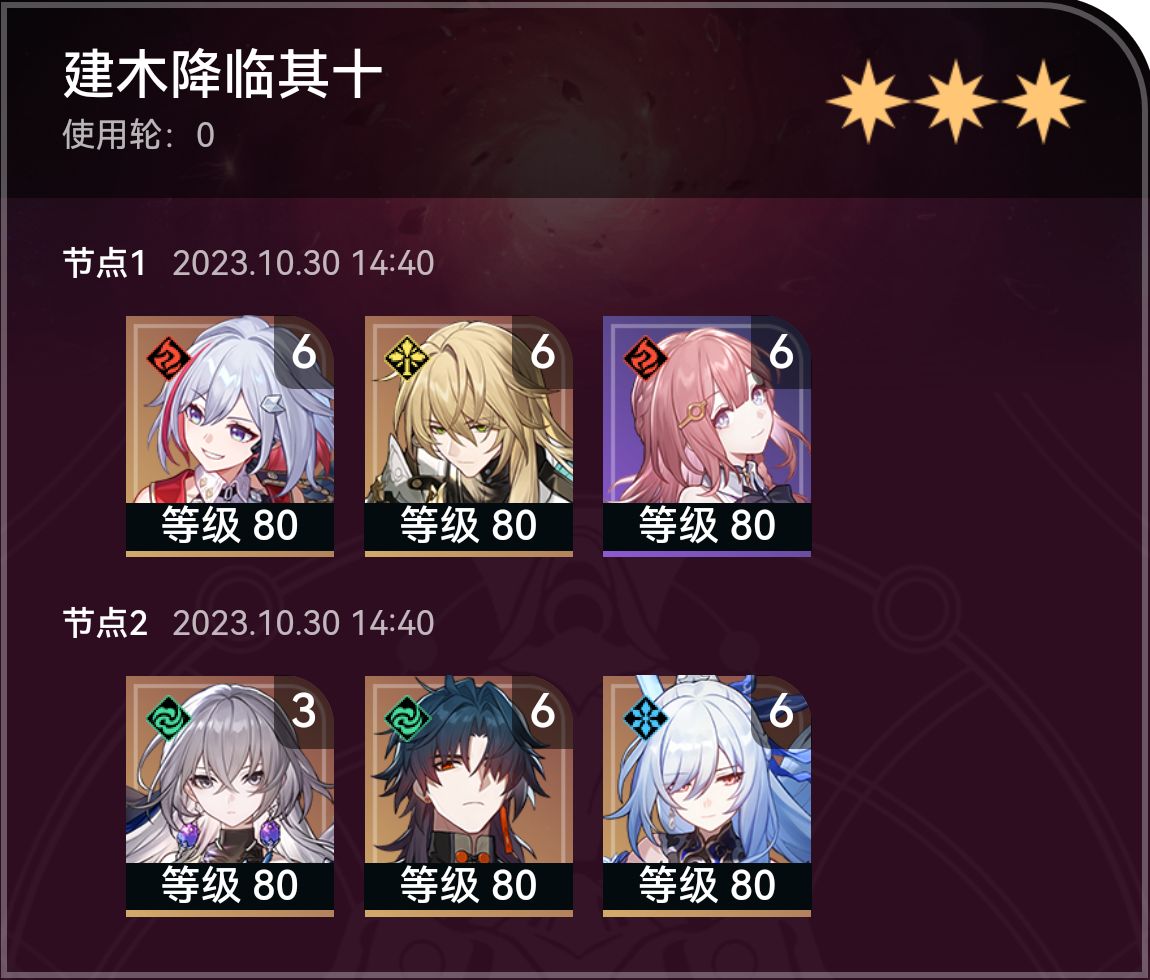Click the Fire element icon on Topaz card

pos(168,359)
